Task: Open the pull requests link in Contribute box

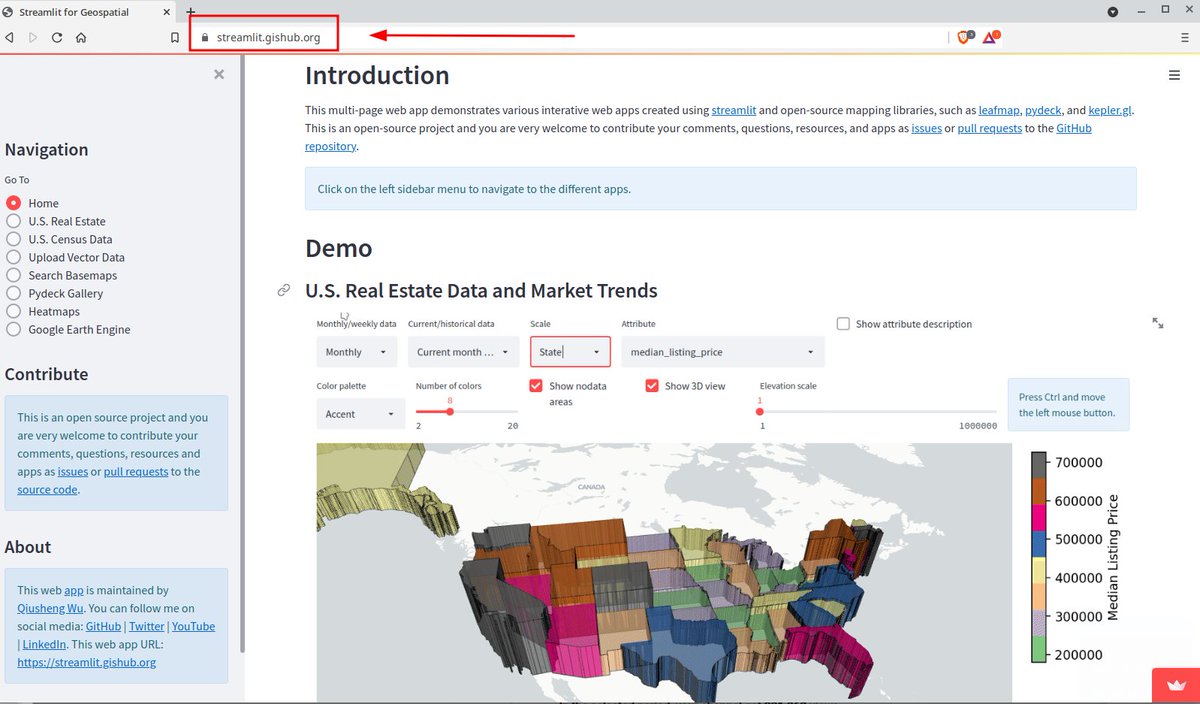Action: (136, 472)
